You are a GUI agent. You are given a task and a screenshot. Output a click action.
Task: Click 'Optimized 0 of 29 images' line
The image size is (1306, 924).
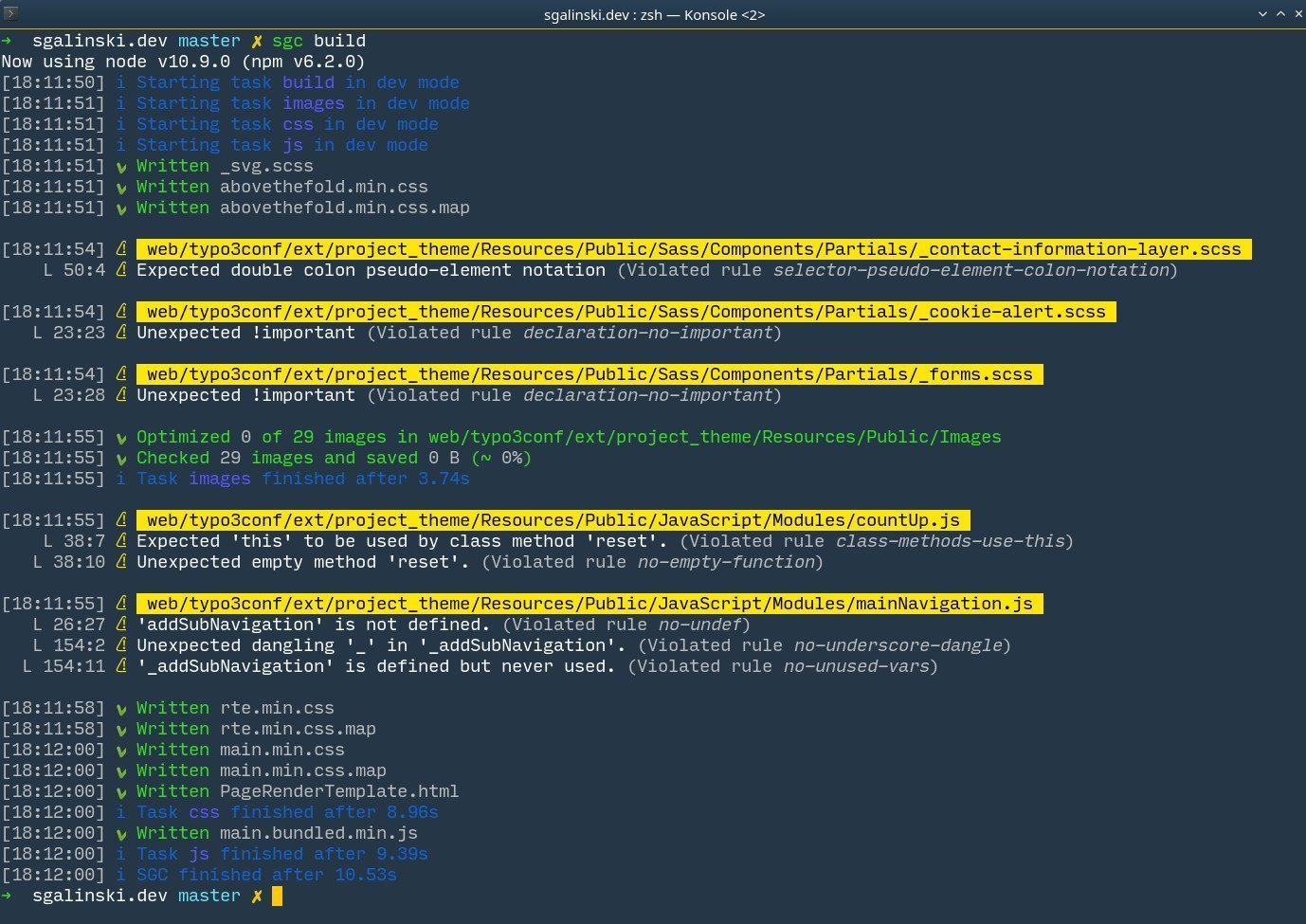(x=569, y=437)
